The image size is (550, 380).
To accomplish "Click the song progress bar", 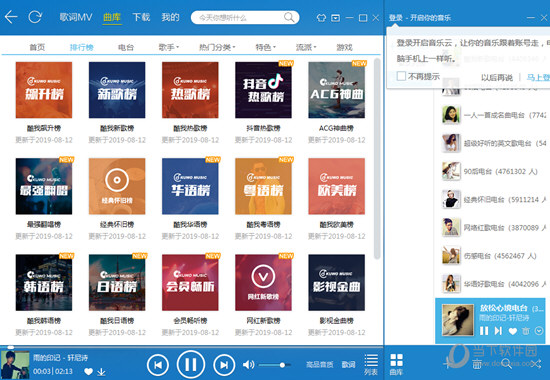I will point(192,347).
